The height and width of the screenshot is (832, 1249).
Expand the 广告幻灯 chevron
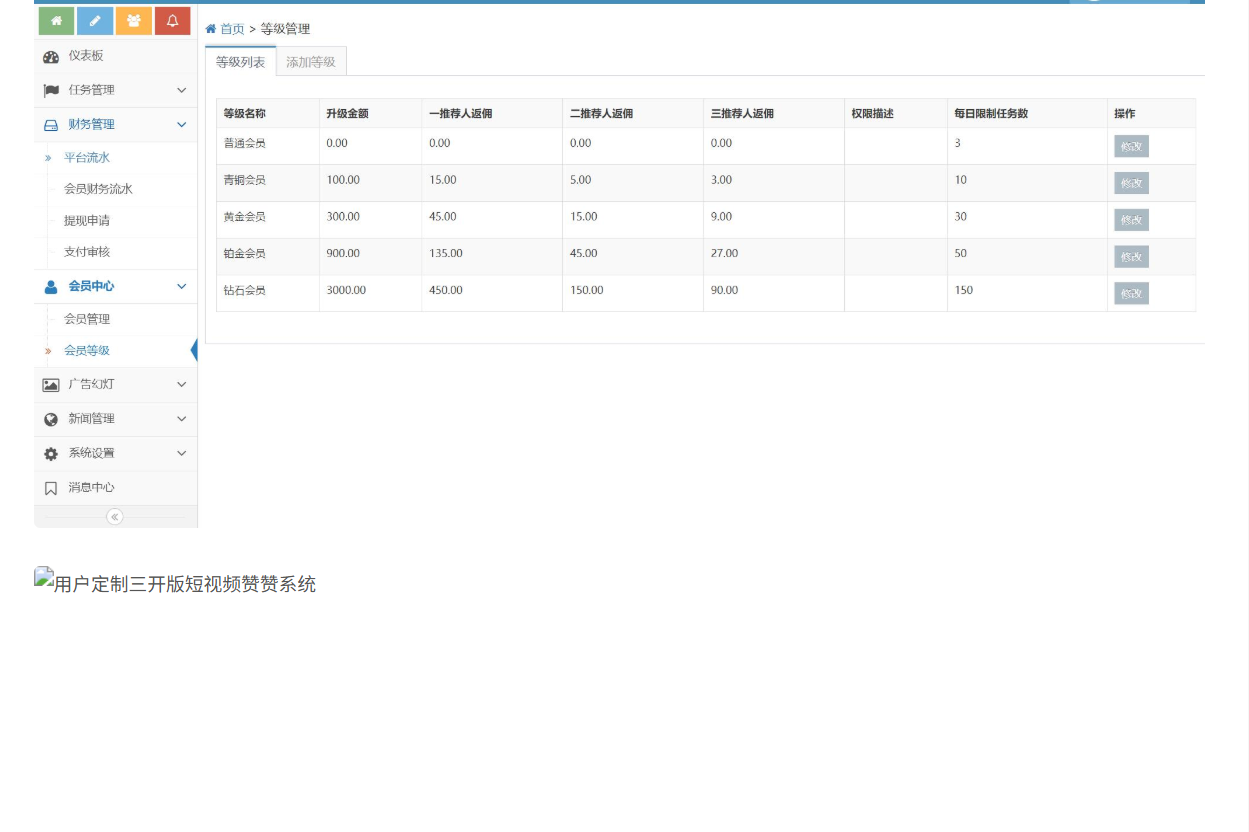coord(182,384)
